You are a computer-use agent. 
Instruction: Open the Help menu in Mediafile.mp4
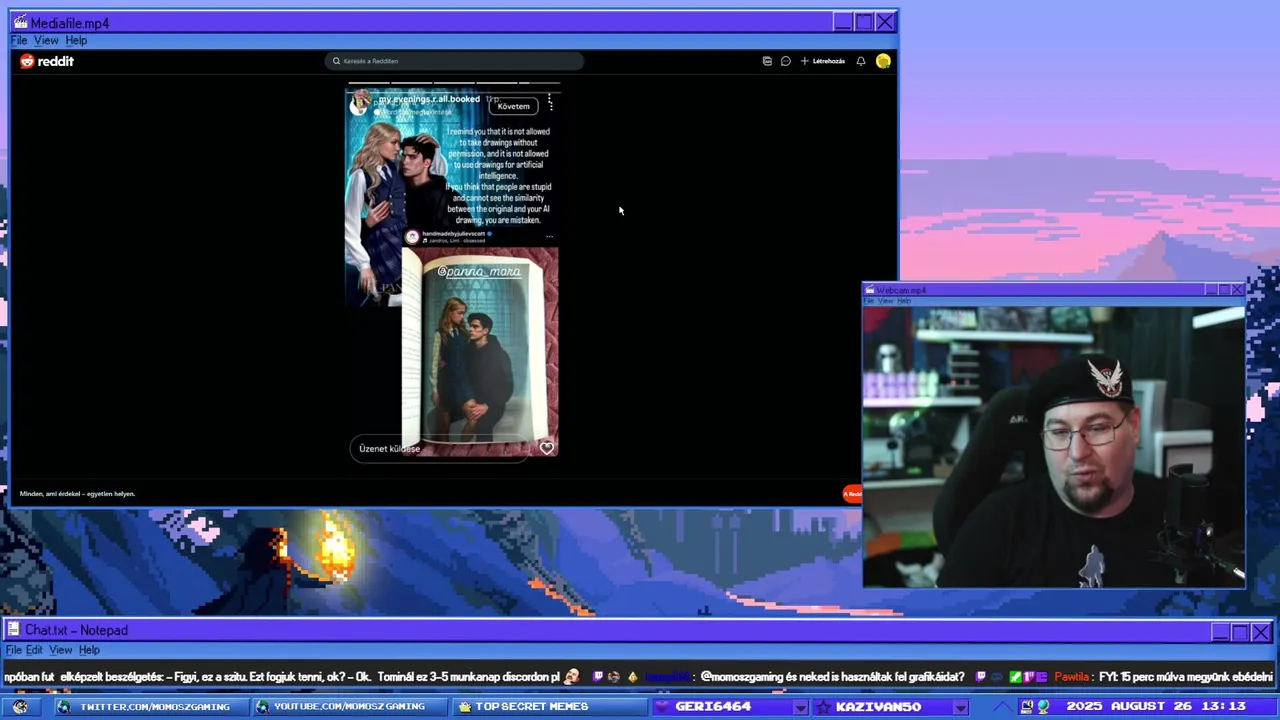[x=76, y=40]
